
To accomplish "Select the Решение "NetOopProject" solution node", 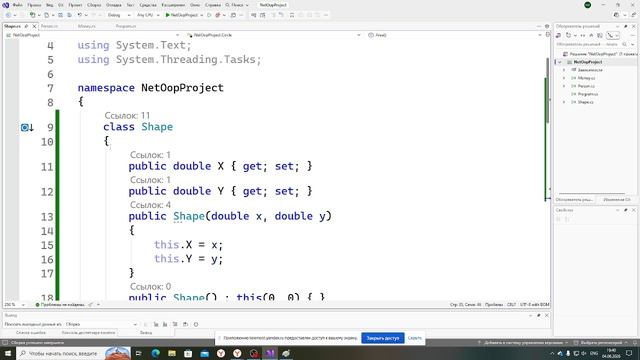I will click(600, 54).
